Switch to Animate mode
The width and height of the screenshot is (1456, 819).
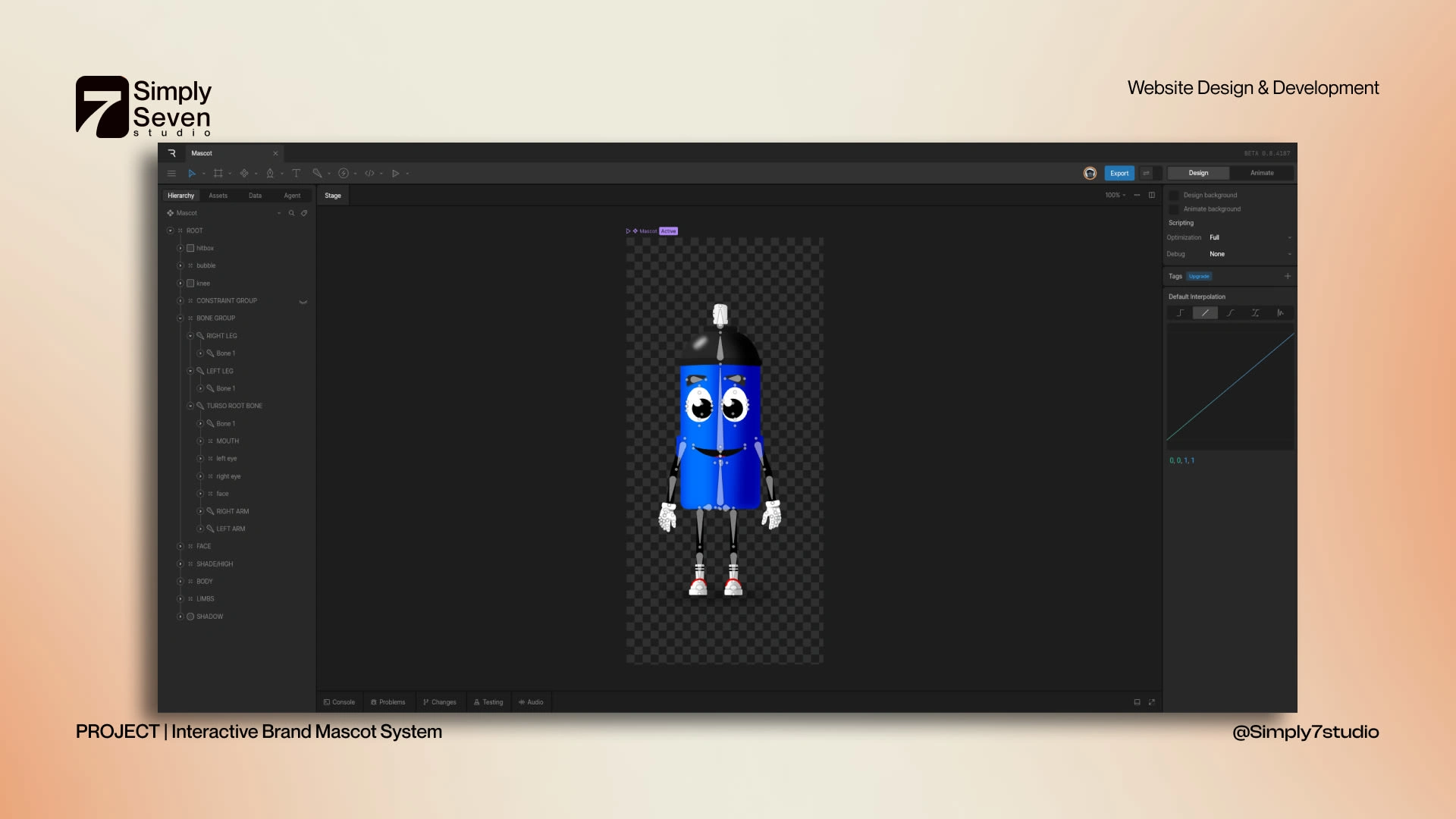(1262, 173)
